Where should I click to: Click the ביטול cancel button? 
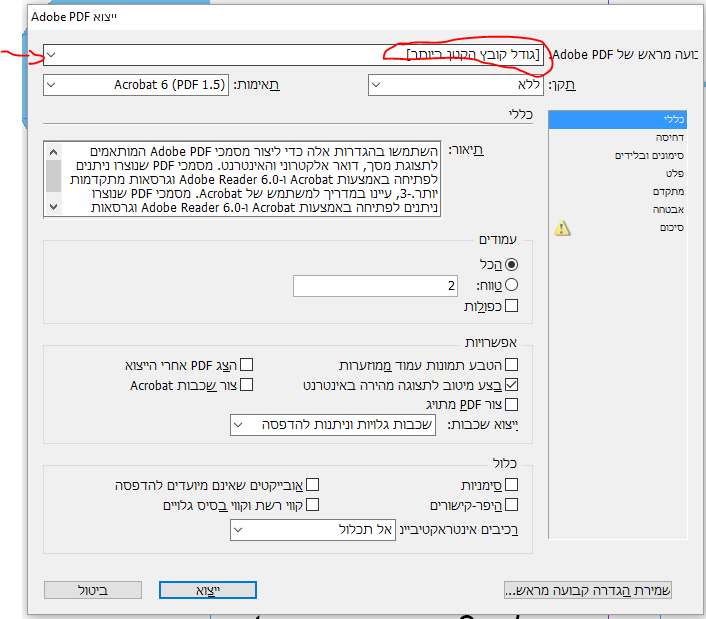point(93,590)
